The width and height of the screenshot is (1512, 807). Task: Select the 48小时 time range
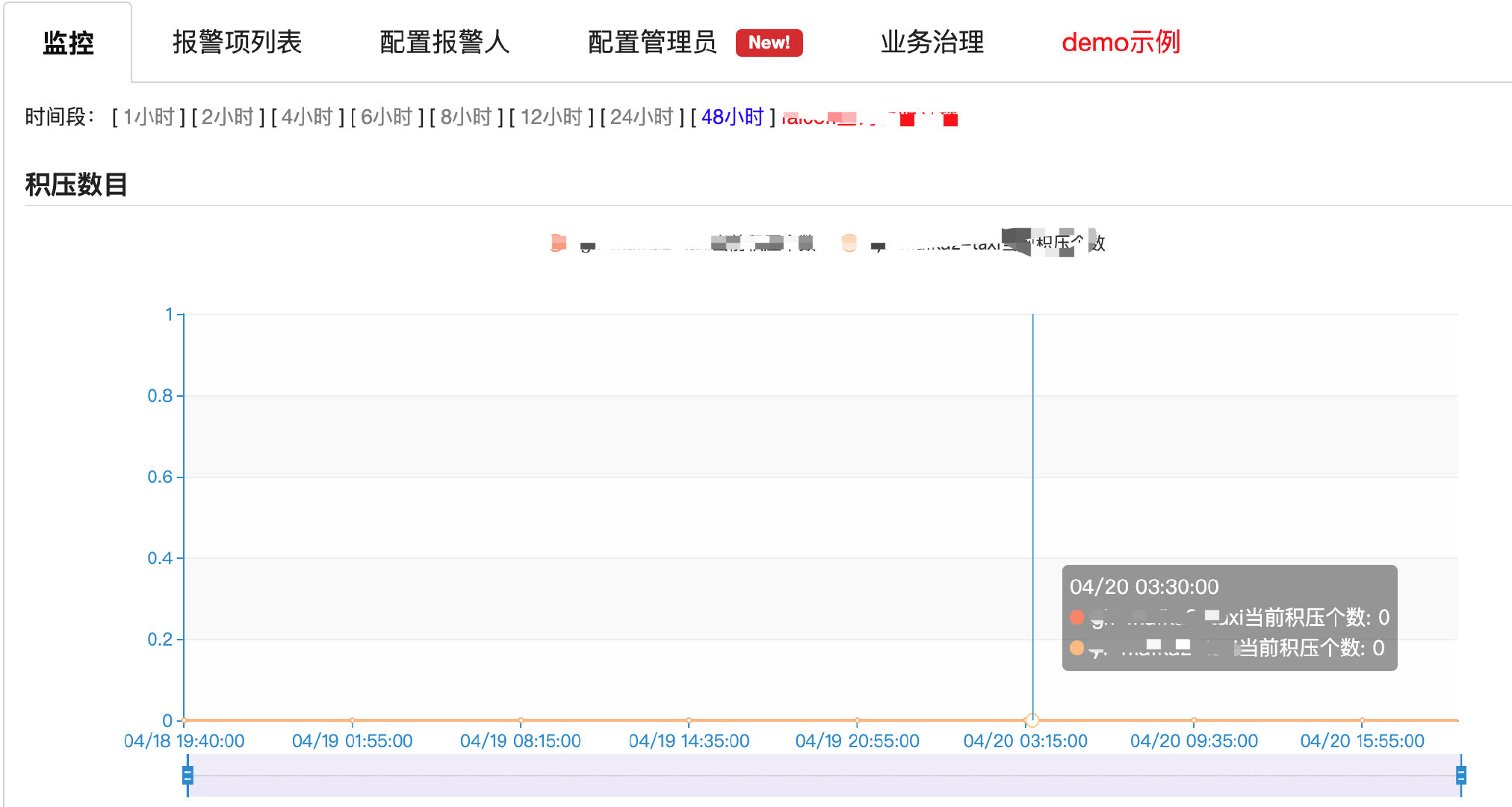(732, 117)
